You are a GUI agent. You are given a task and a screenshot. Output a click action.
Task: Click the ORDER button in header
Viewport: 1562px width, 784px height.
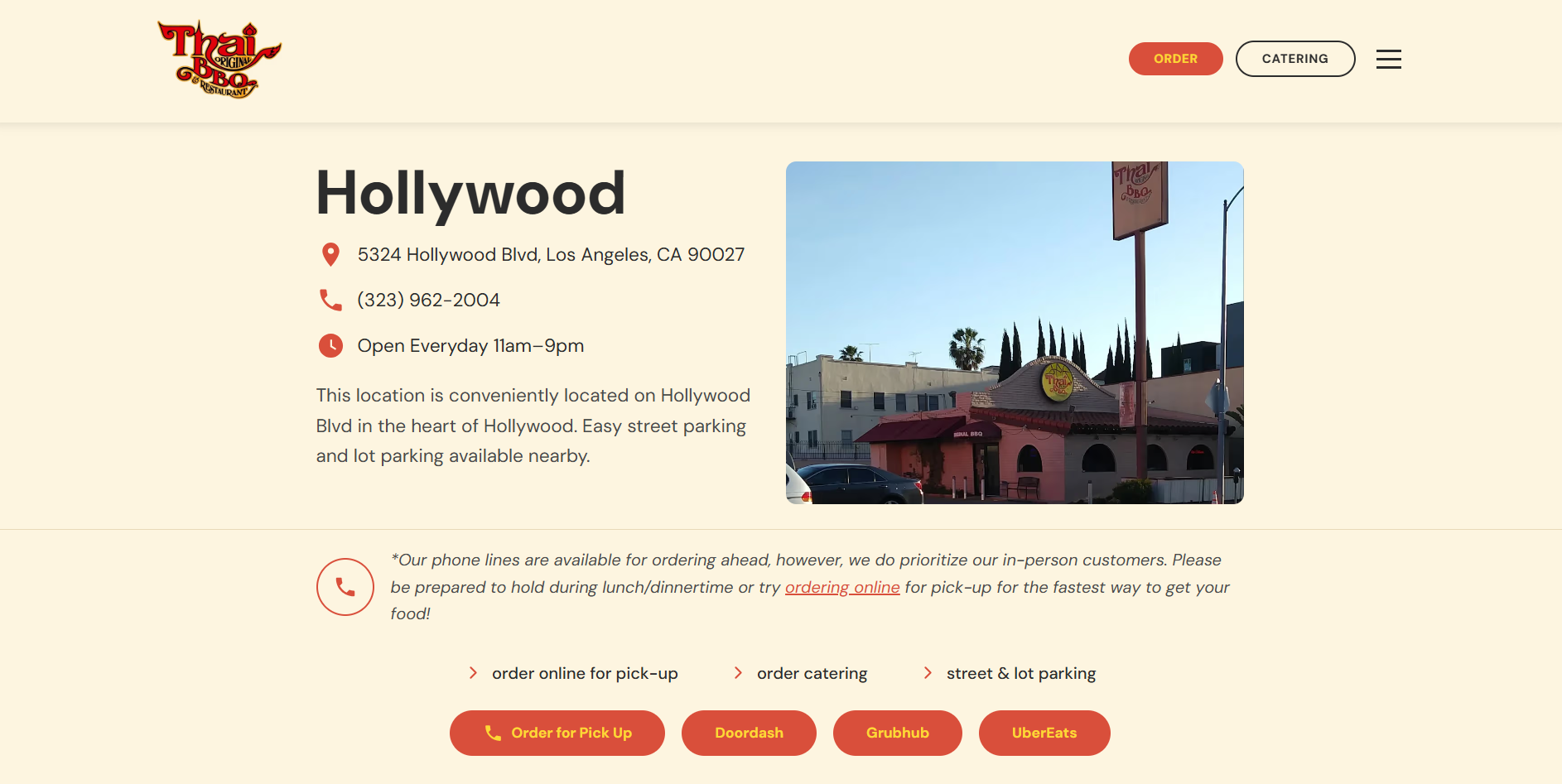pyautogui.click(x=1175, y=59)
